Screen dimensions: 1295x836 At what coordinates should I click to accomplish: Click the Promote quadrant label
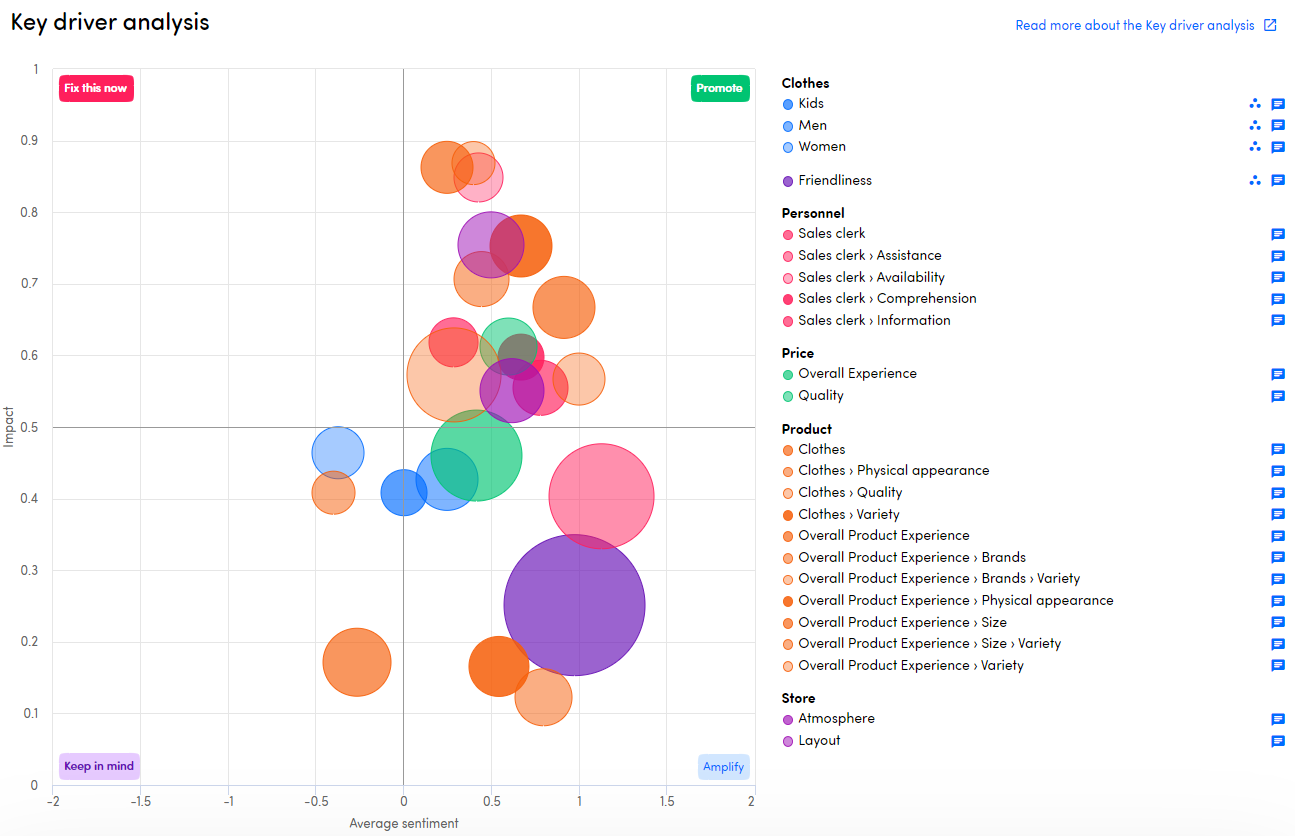(719, 88)
